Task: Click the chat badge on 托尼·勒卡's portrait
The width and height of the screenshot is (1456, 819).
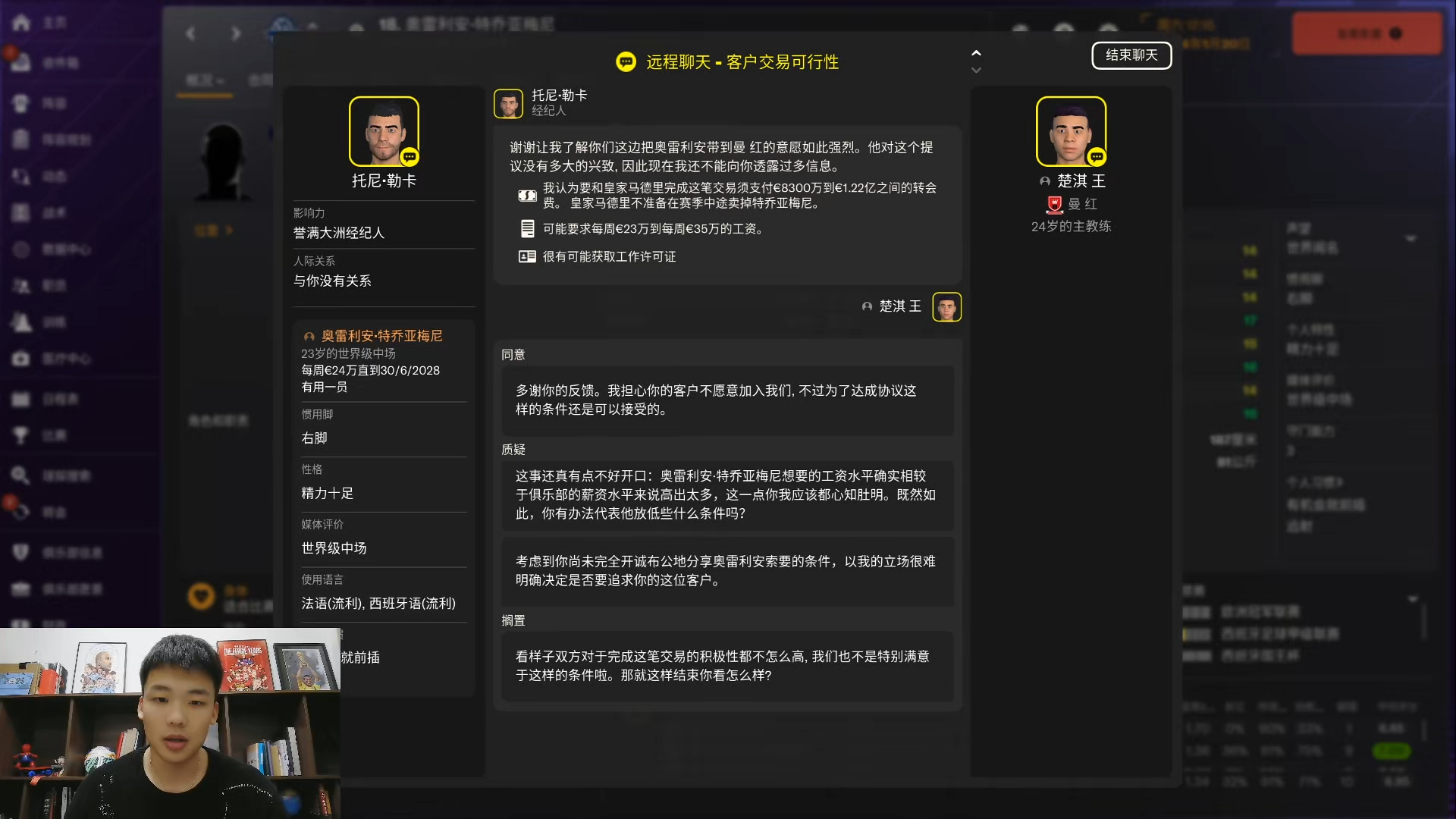Action: (409, 157)
